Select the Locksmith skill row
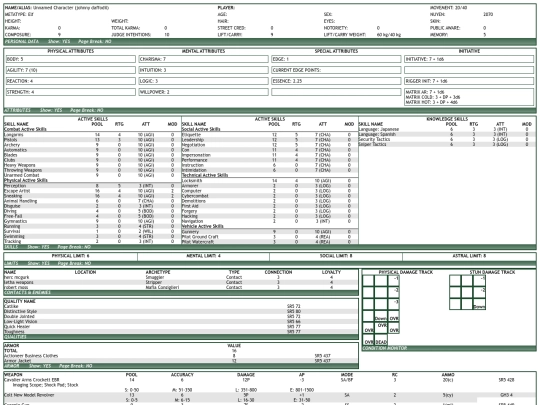Image resolution: width=540 pixels, height=405 pixels. pyautogui.click(x=270, y=180)
